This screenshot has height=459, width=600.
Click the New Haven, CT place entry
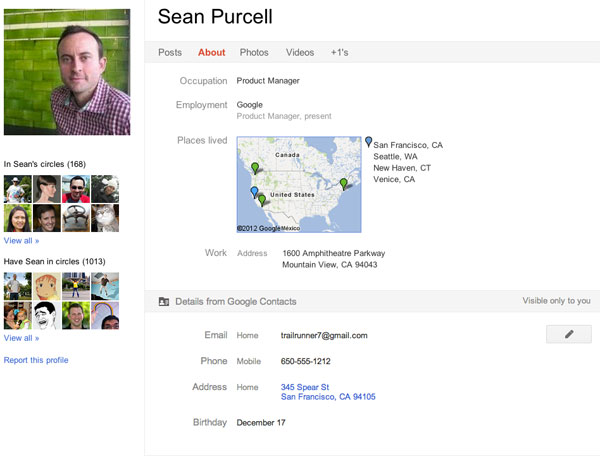402,168
